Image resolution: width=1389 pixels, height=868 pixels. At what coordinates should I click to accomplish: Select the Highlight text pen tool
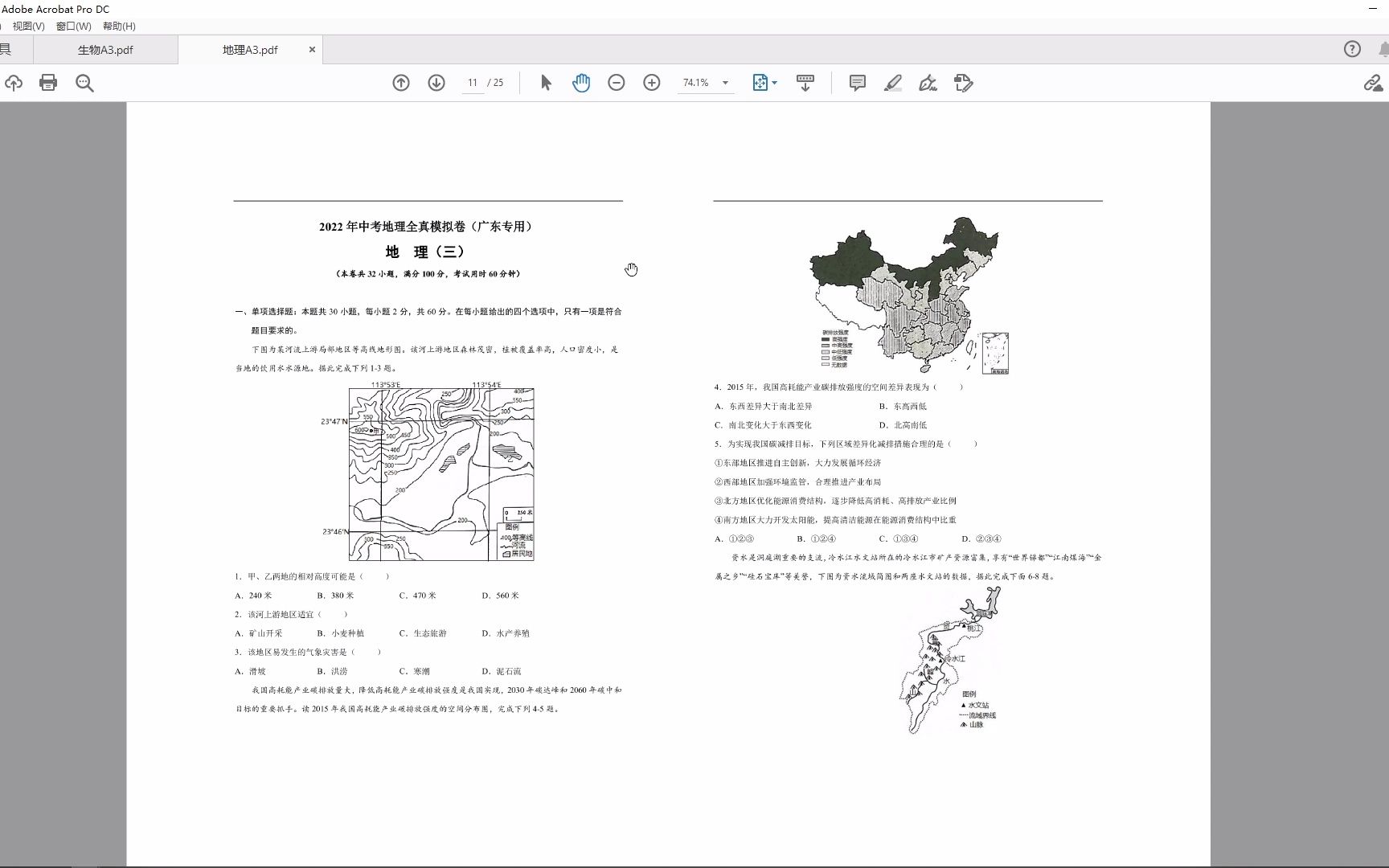click(x=893, y=83)
